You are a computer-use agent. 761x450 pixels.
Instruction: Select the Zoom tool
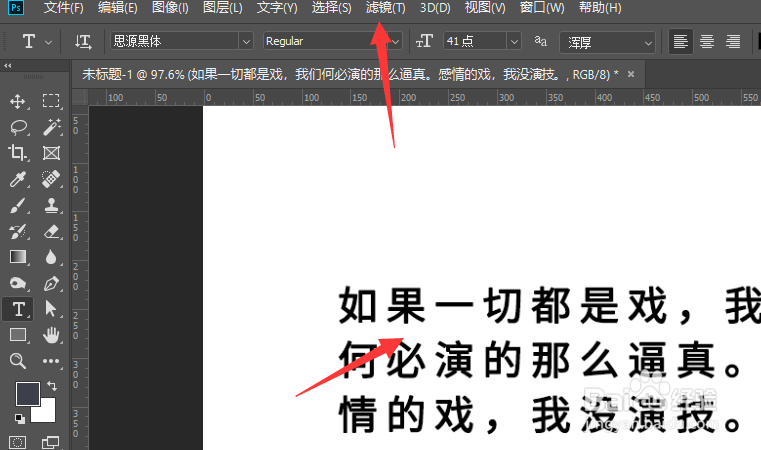click(x=17, y=361)
